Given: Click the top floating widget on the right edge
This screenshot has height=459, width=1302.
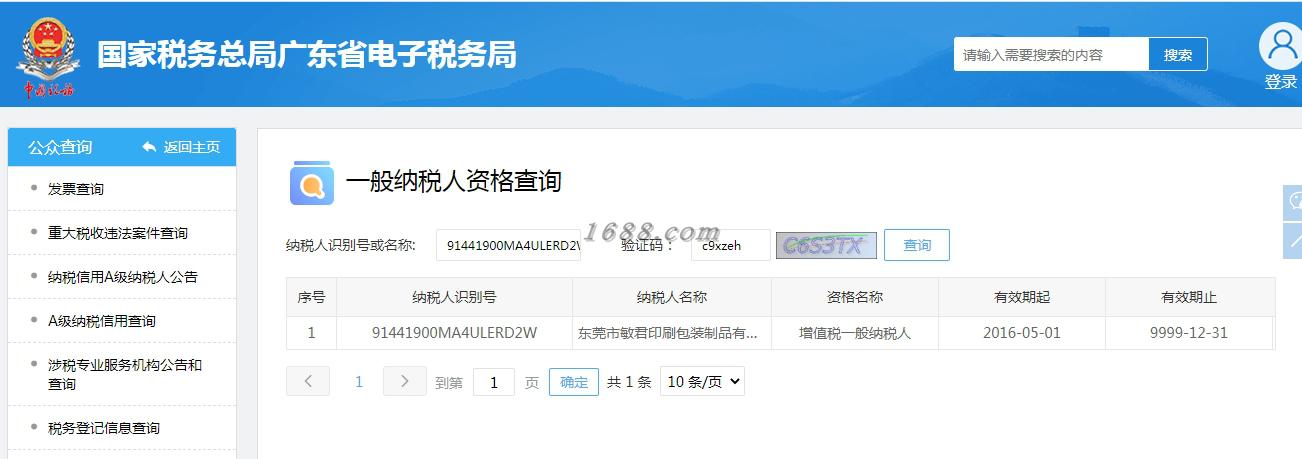Looking at the screenshot, I should point(1293,202).
